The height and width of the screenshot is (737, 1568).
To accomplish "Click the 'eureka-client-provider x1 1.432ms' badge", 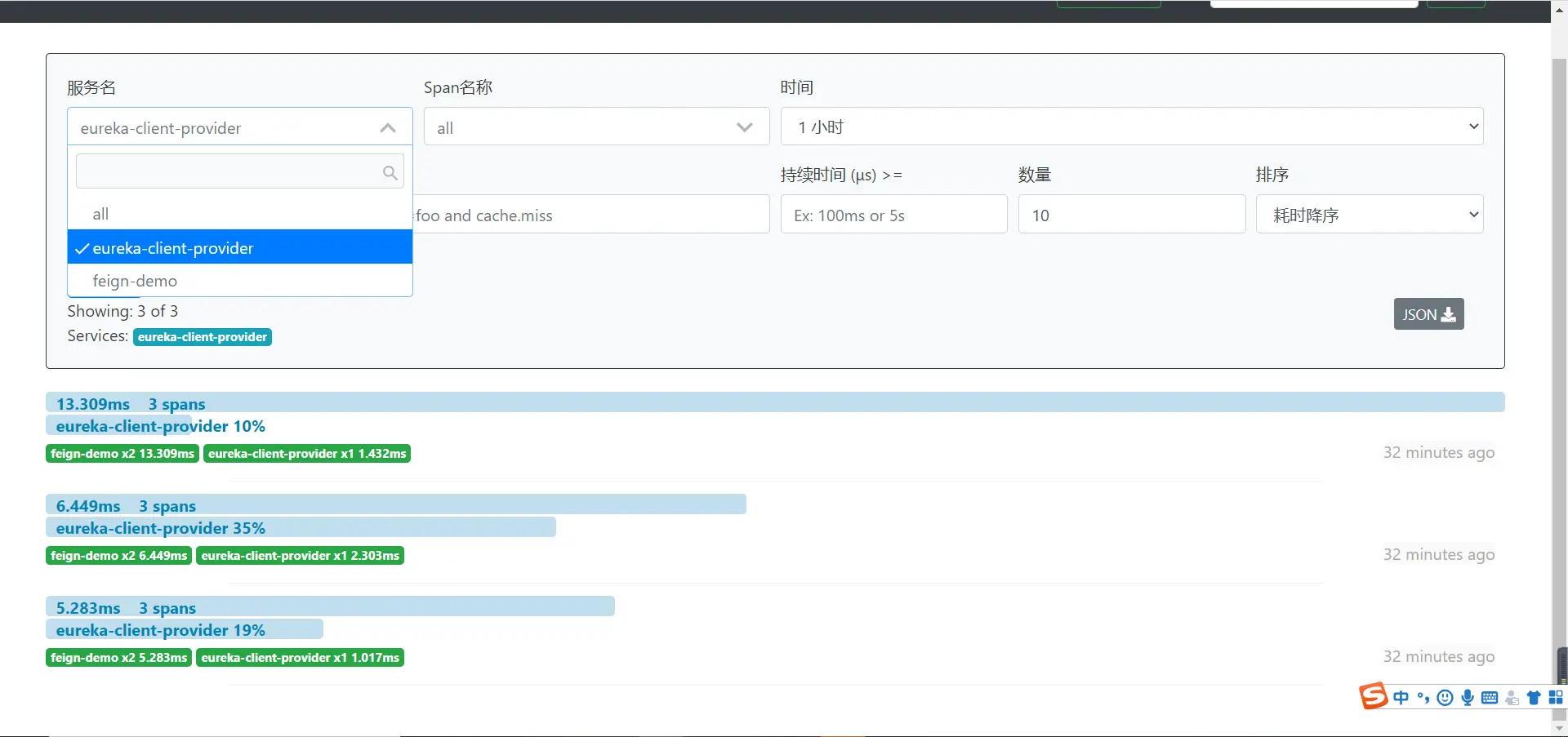I will click(x=307, y=453).
